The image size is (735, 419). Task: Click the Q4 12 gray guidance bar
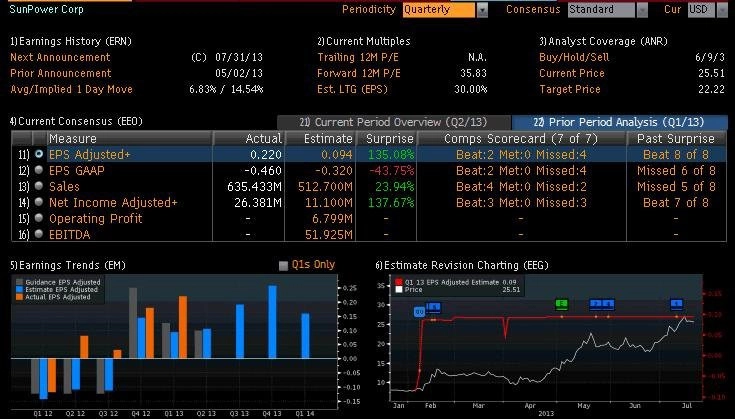pyautogui.click(x=133, y=323)
